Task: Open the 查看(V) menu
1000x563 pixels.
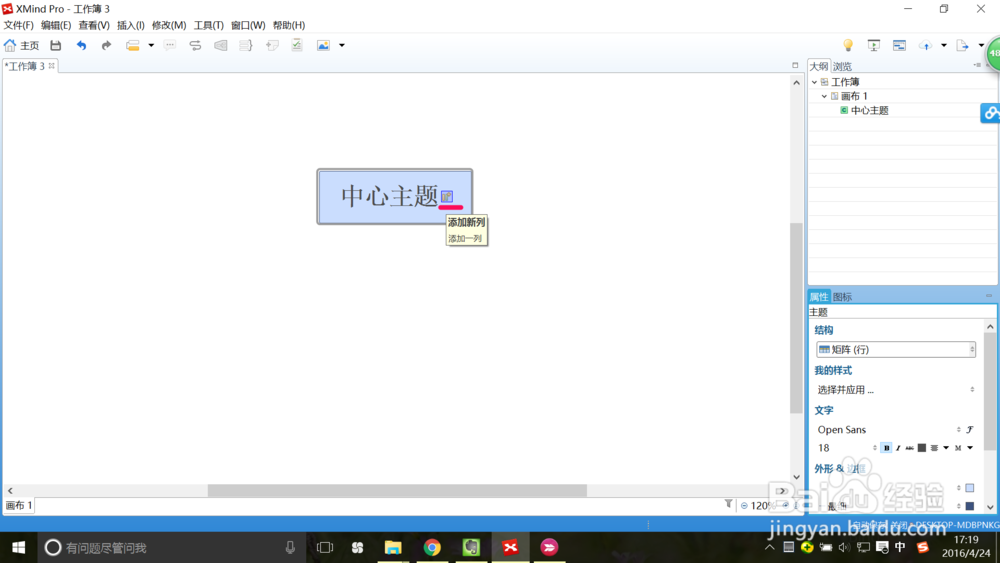Action: (94, 25)
